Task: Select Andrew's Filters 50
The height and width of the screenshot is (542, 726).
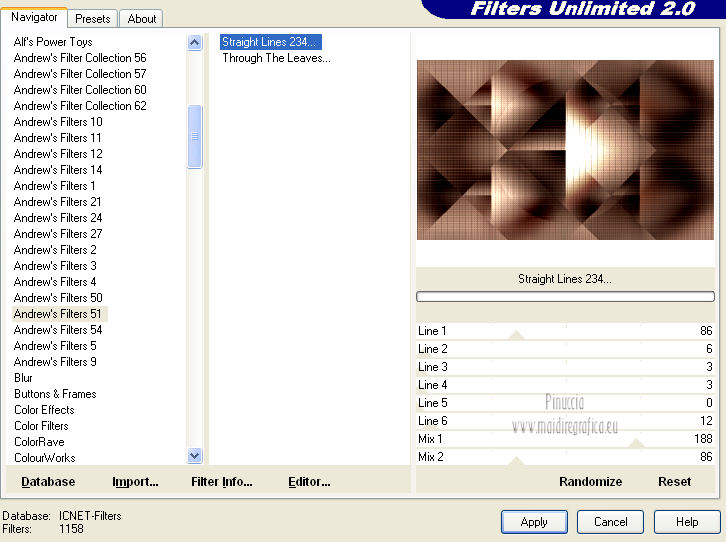Action: click(x=58, y=298)
